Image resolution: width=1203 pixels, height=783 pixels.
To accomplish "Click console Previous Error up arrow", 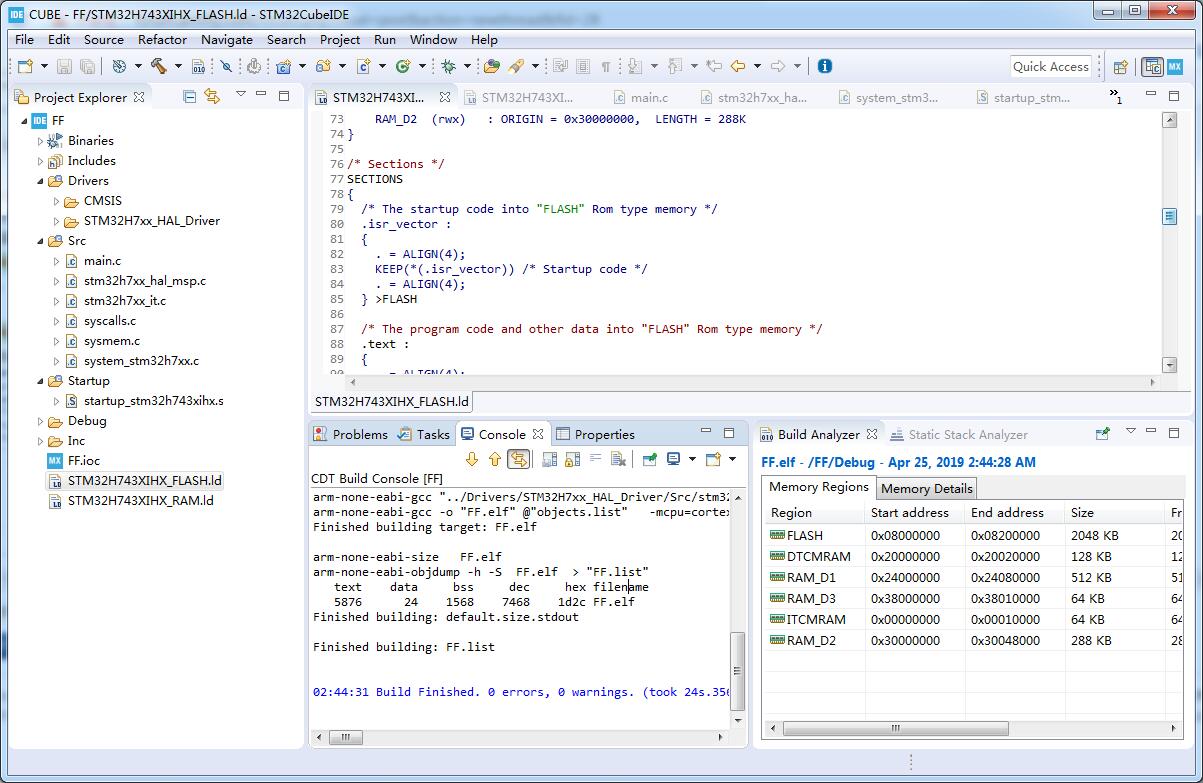I will point(494,459).
